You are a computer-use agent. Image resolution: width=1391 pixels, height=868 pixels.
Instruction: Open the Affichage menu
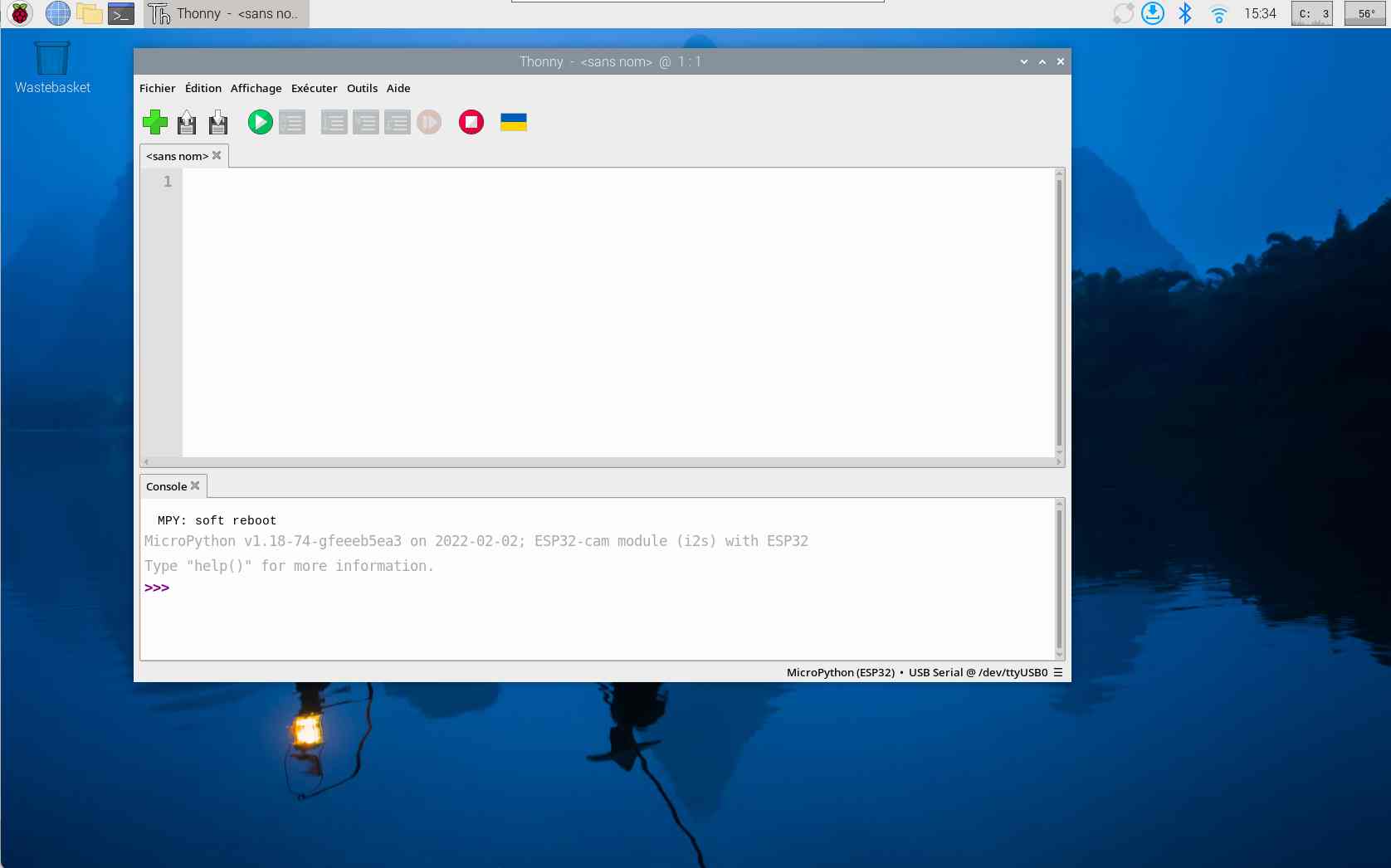click(x=256, y=88)
